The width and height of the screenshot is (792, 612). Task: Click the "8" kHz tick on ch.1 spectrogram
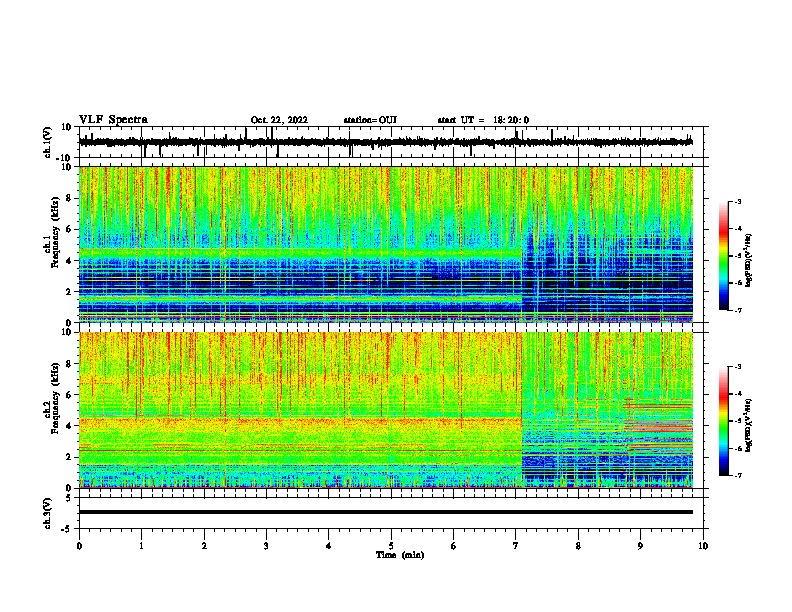pos(70,198)
